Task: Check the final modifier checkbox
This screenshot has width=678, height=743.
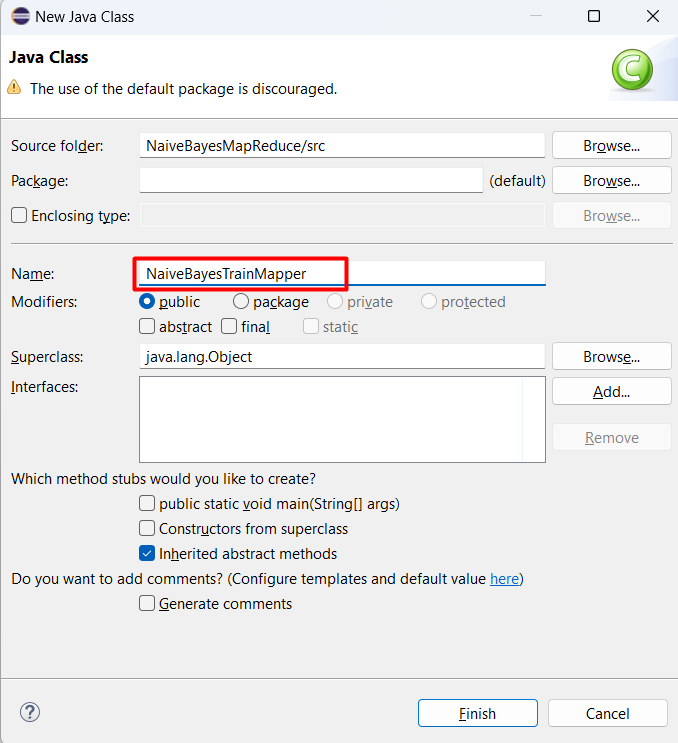Action: (229, 326)
